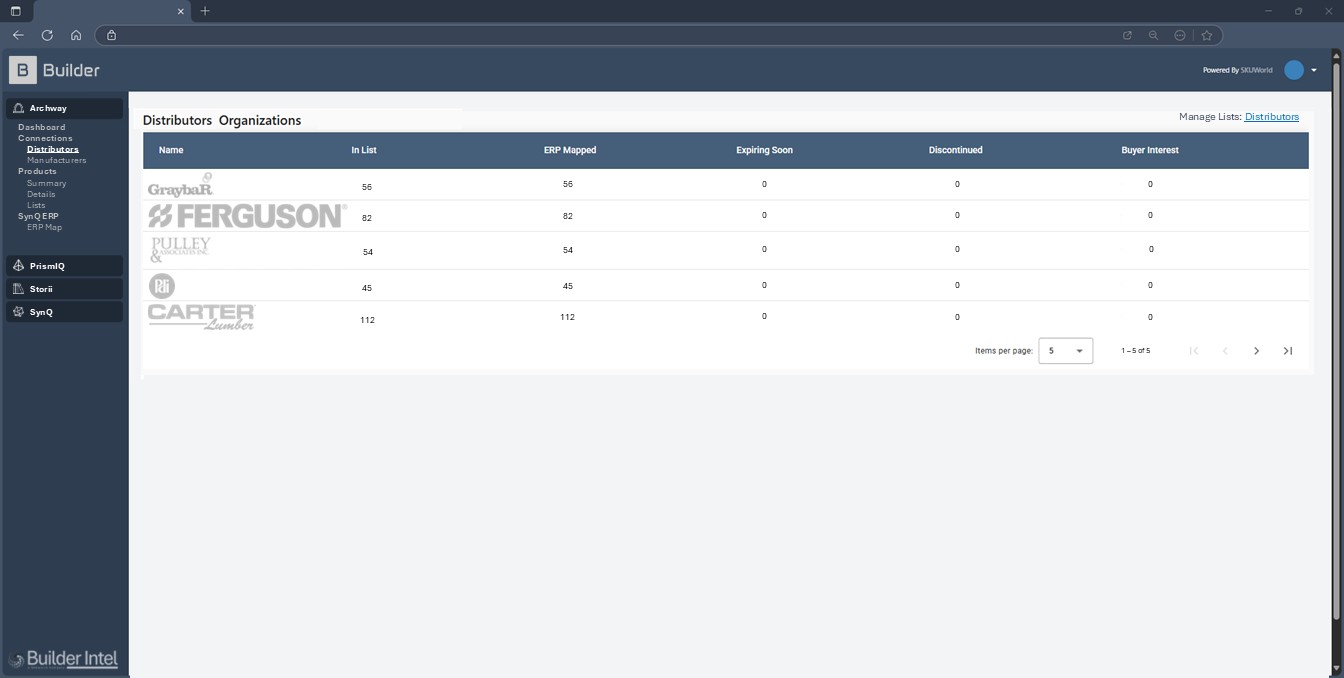
Task: Click the blue user avatar circle
Action: [x=1294, y=70]
